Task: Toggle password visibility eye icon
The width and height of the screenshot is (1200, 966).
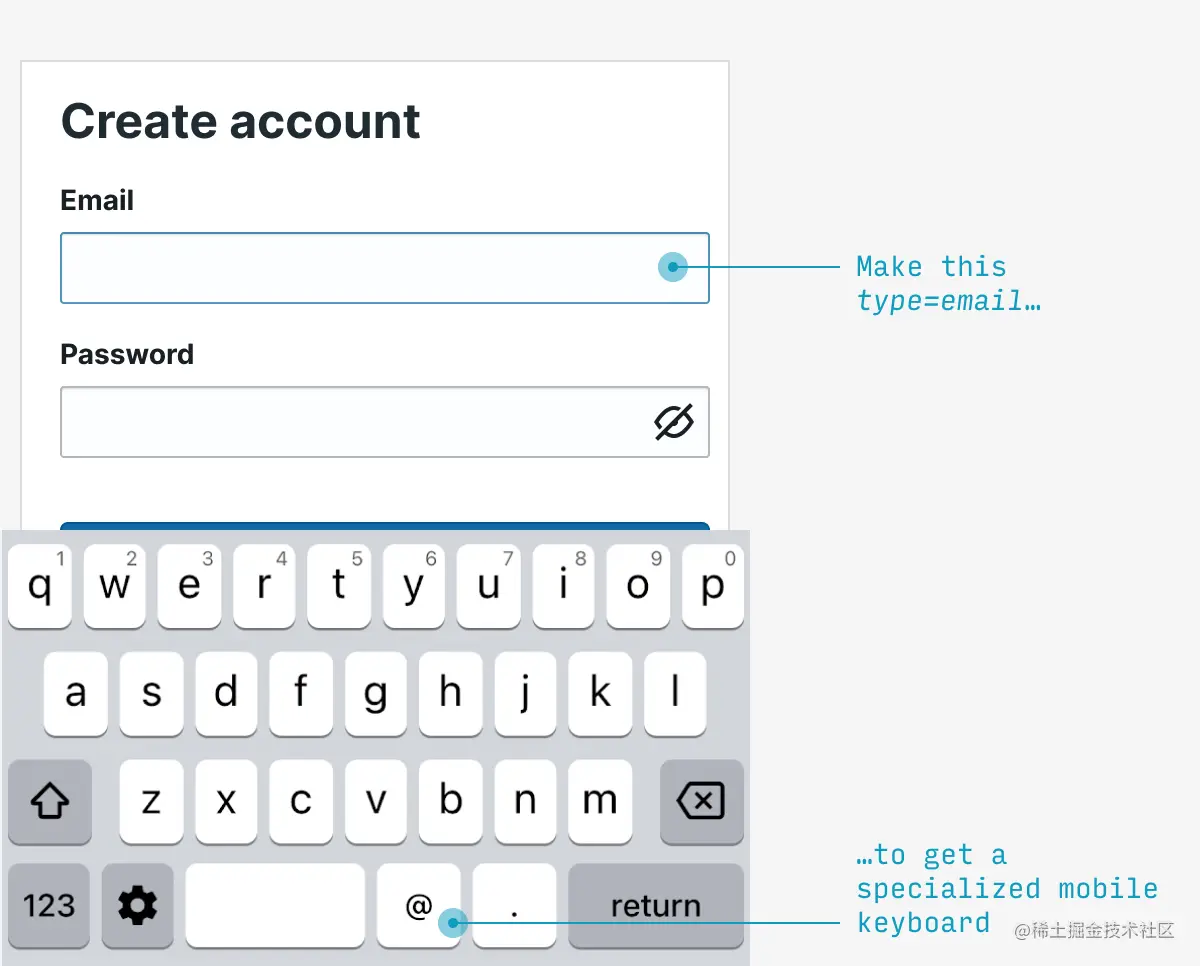Action: (x=674, y=422)
